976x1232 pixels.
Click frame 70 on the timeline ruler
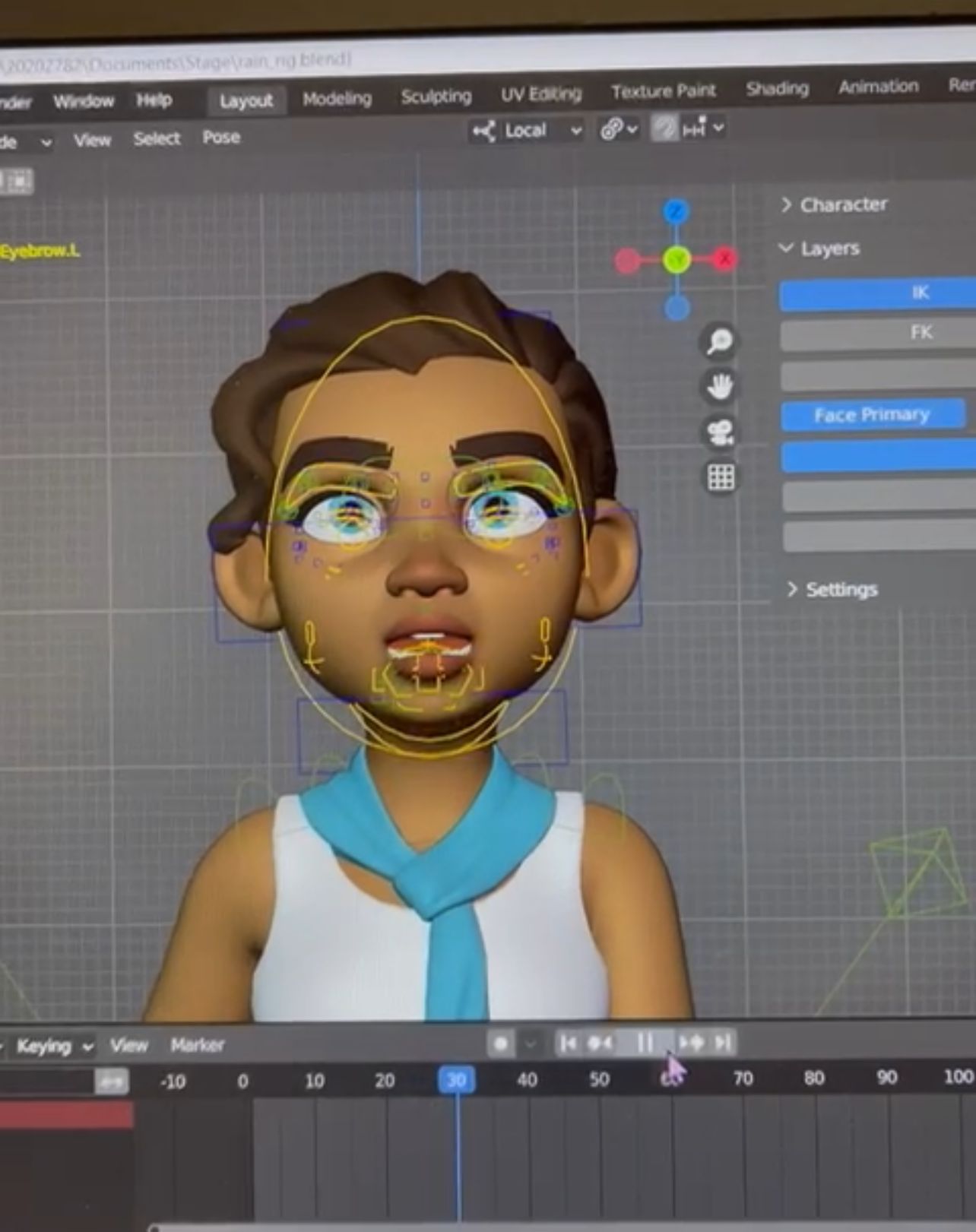(x=743, y=1078)
